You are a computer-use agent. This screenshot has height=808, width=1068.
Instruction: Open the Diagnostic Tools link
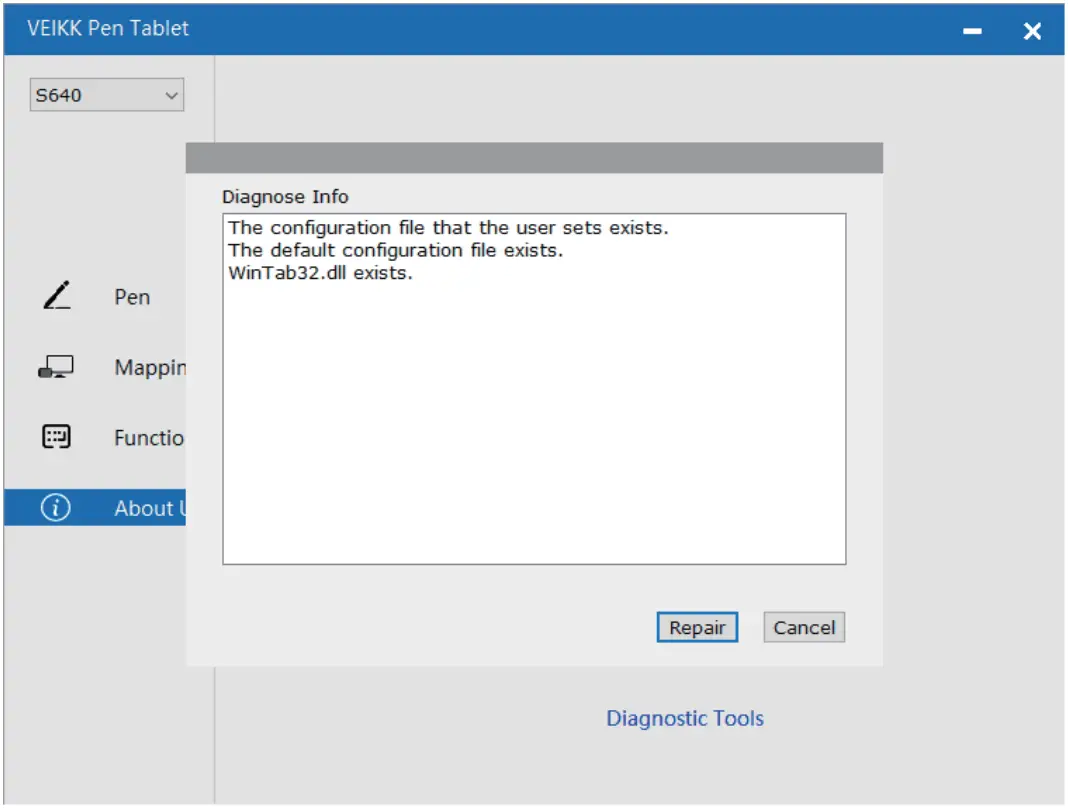[685, 718]
